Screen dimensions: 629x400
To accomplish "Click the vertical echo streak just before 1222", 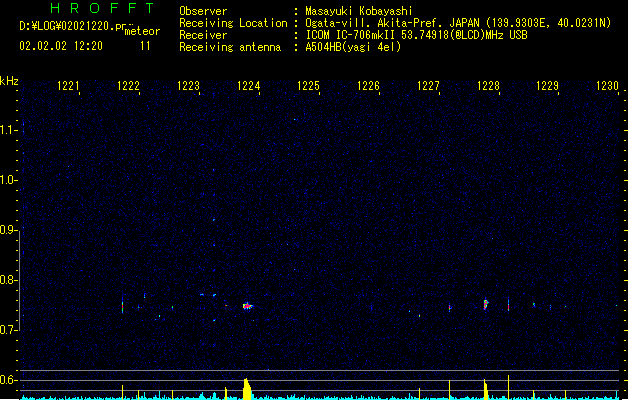I will tap(122, 305).
